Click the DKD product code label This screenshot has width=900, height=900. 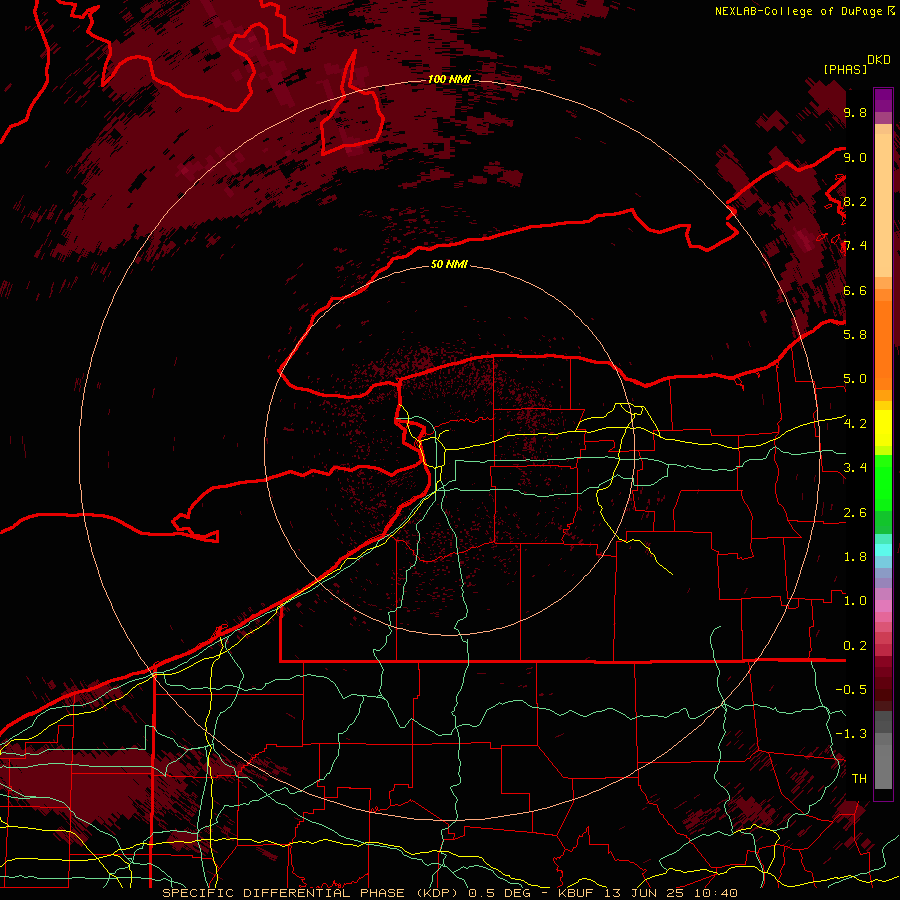coord(879,60)
